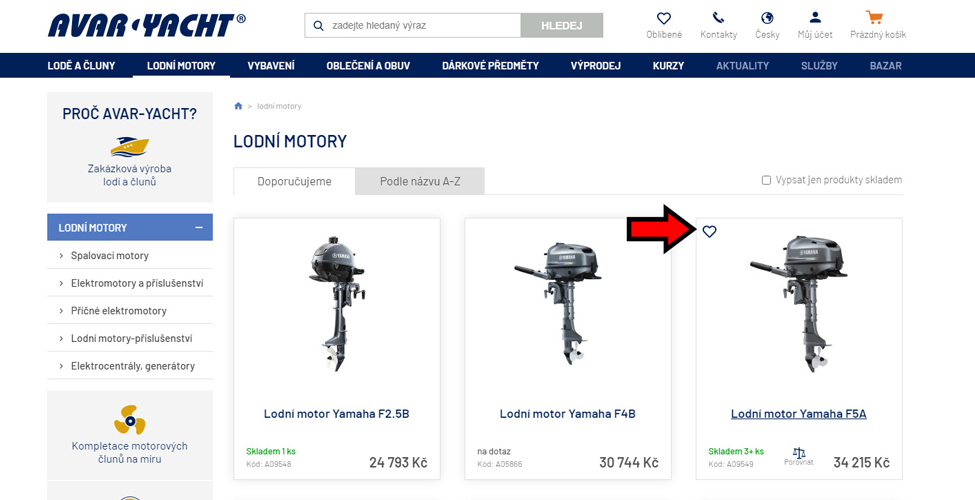Click the magnifier icon in search box

click(x=319, y=26)
